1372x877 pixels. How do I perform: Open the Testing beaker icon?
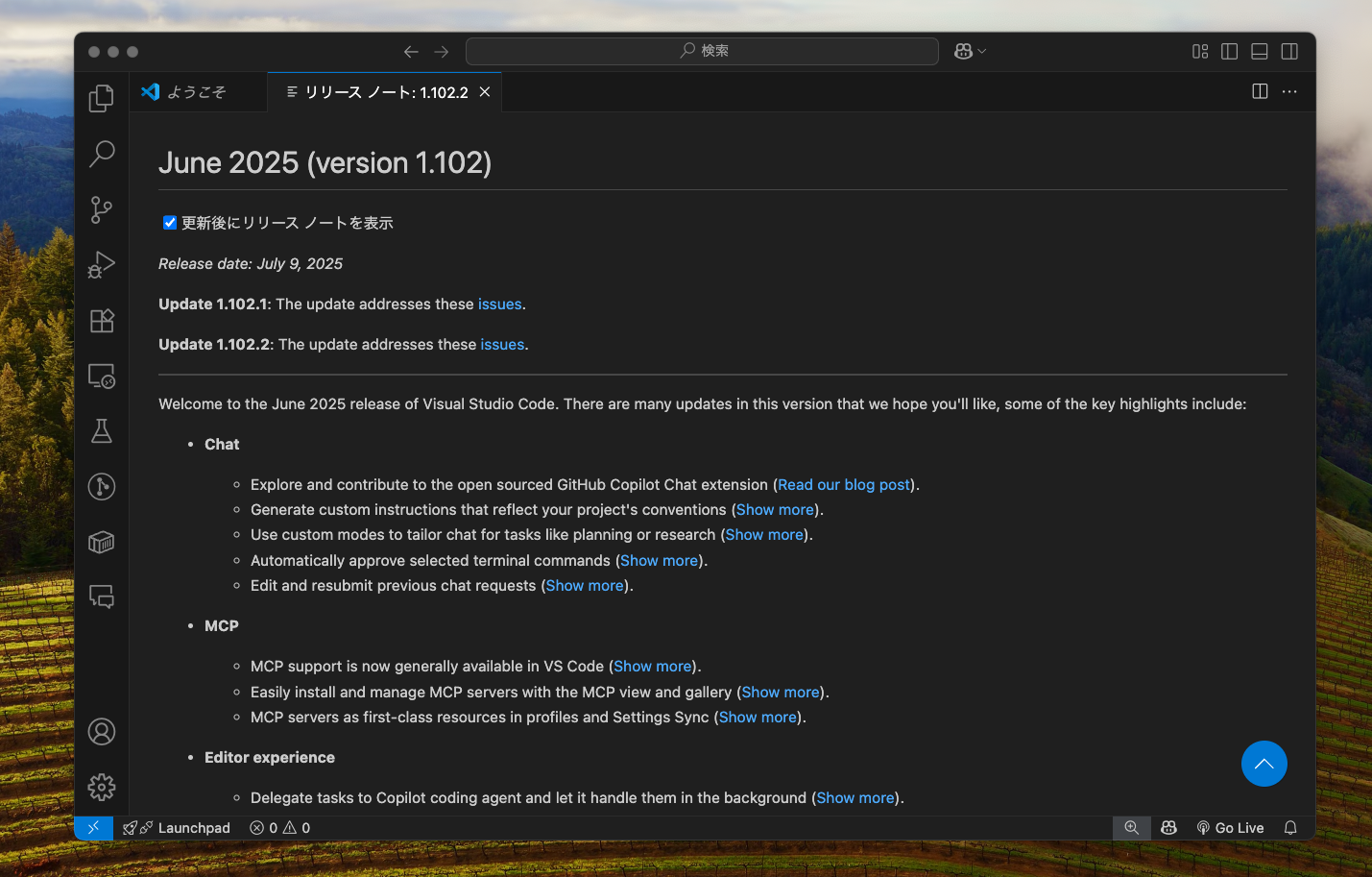pyautogui.click(x=101, y=431)
